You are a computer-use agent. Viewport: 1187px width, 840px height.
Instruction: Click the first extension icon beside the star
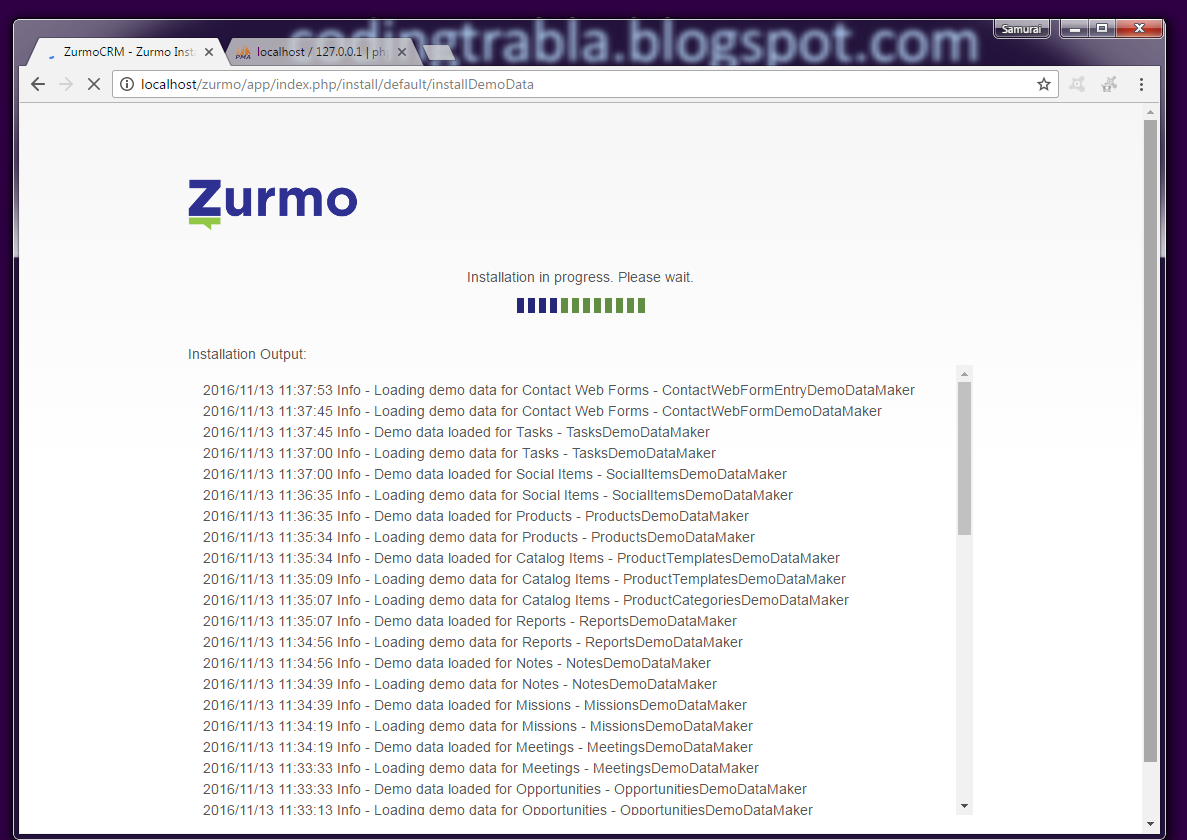[1077, 84]
